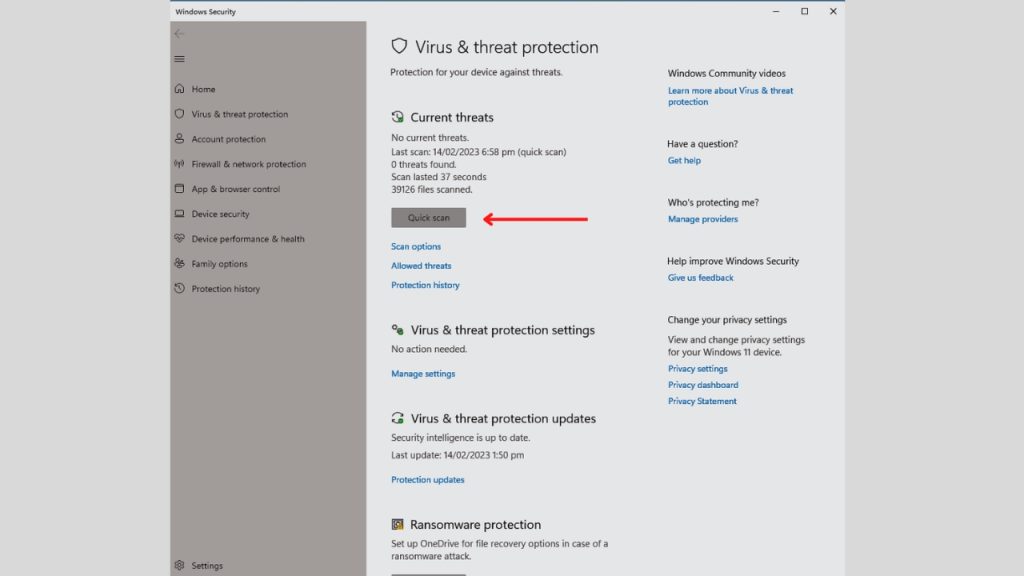This screenshot has width=1024, height=576.
Task: Open Protection history in the sidebar
Action: point(225,289)
